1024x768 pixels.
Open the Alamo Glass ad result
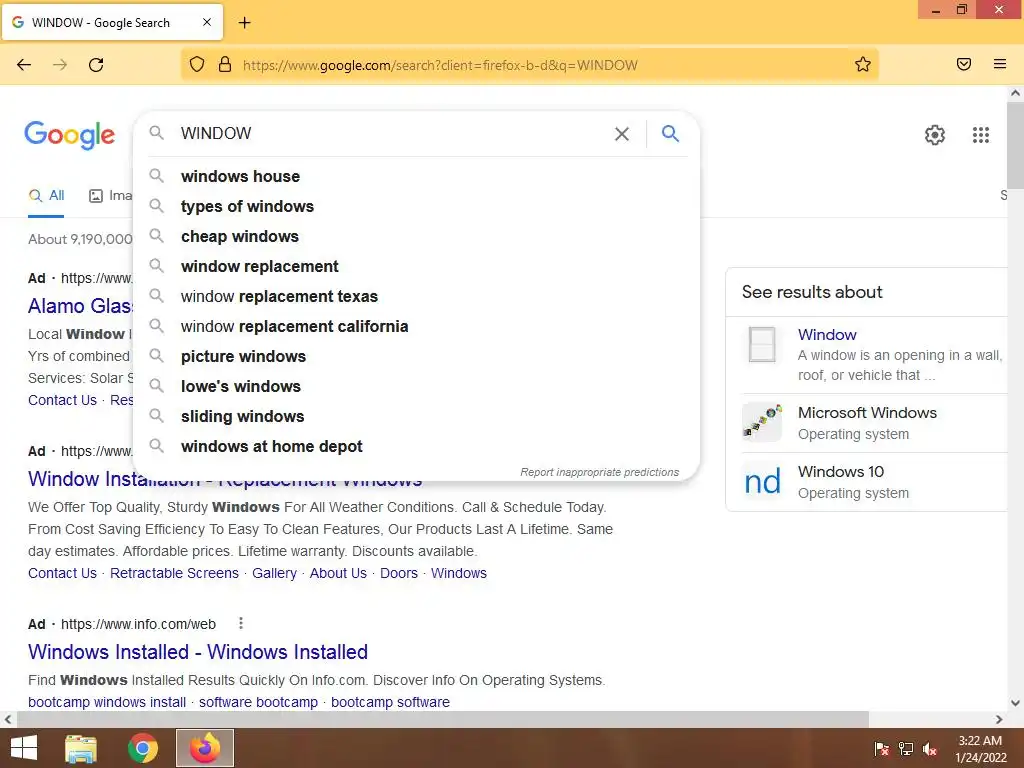coord(80,306)
